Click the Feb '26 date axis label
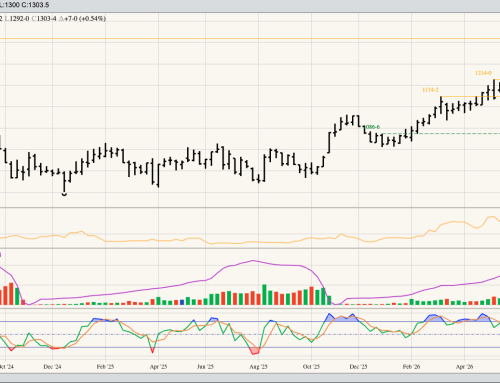 (411, 367)
